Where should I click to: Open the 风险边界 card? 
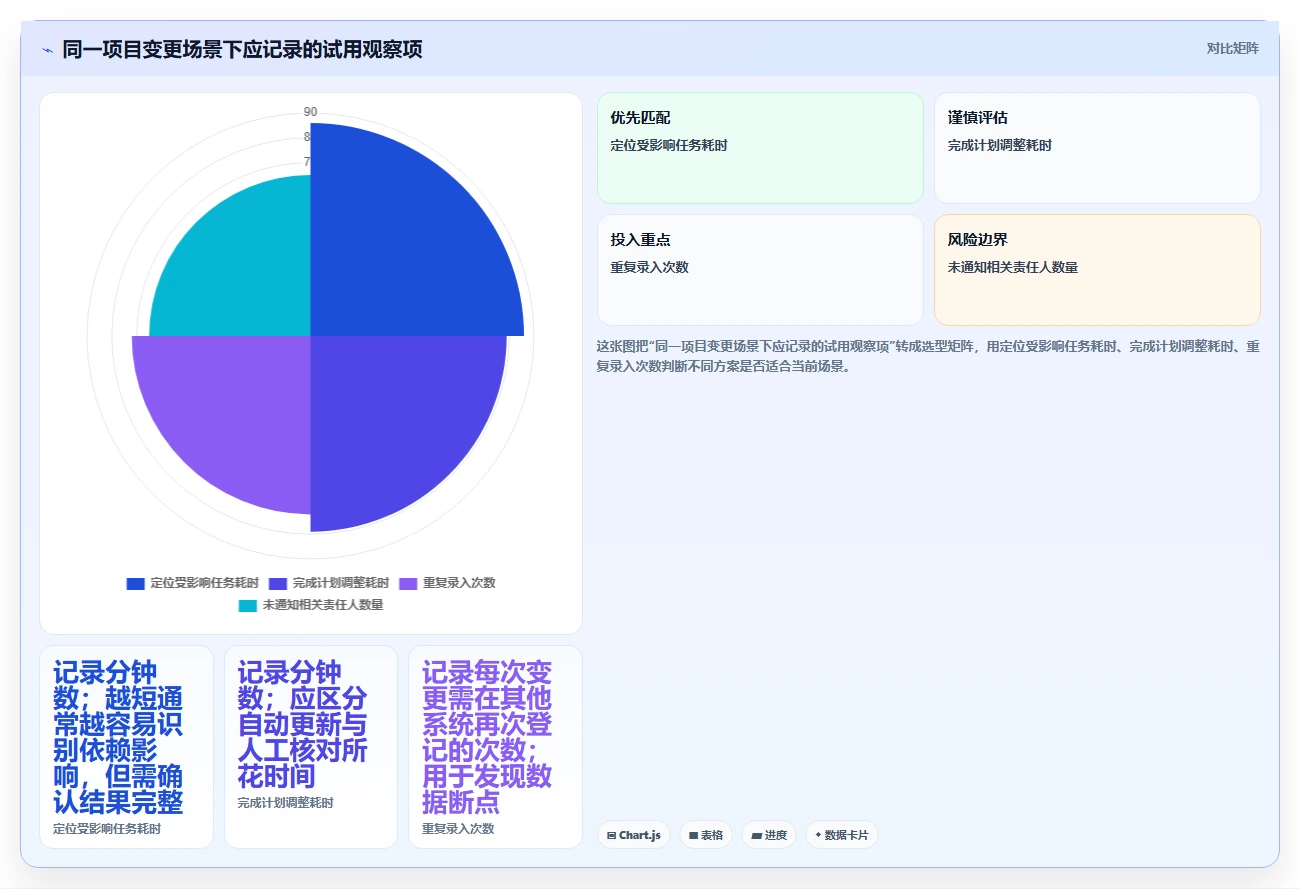click(x=1097, y=270)
